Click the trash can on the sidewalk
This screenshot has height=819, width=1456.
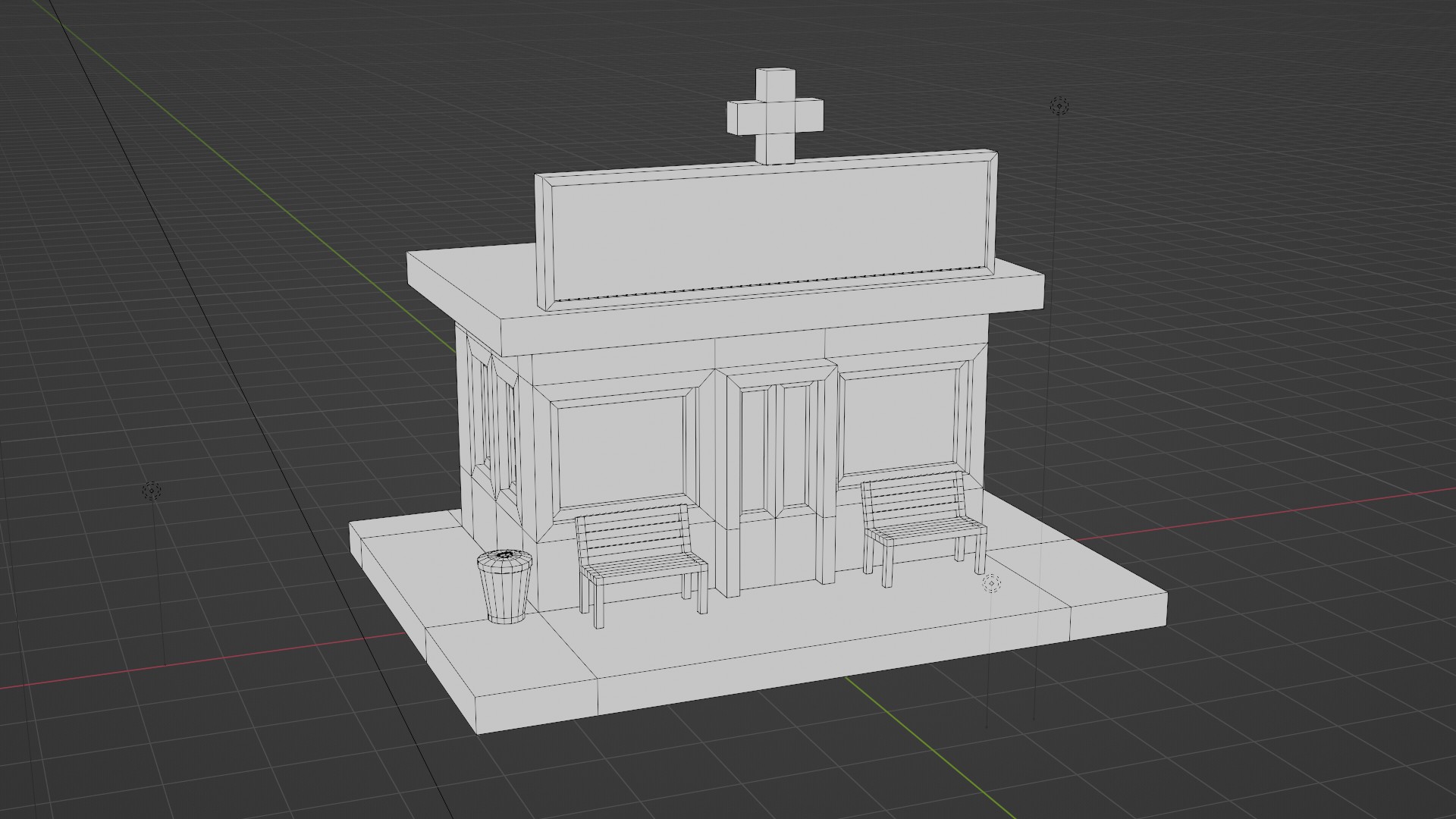pyautogui.click(x=504, y=591)
